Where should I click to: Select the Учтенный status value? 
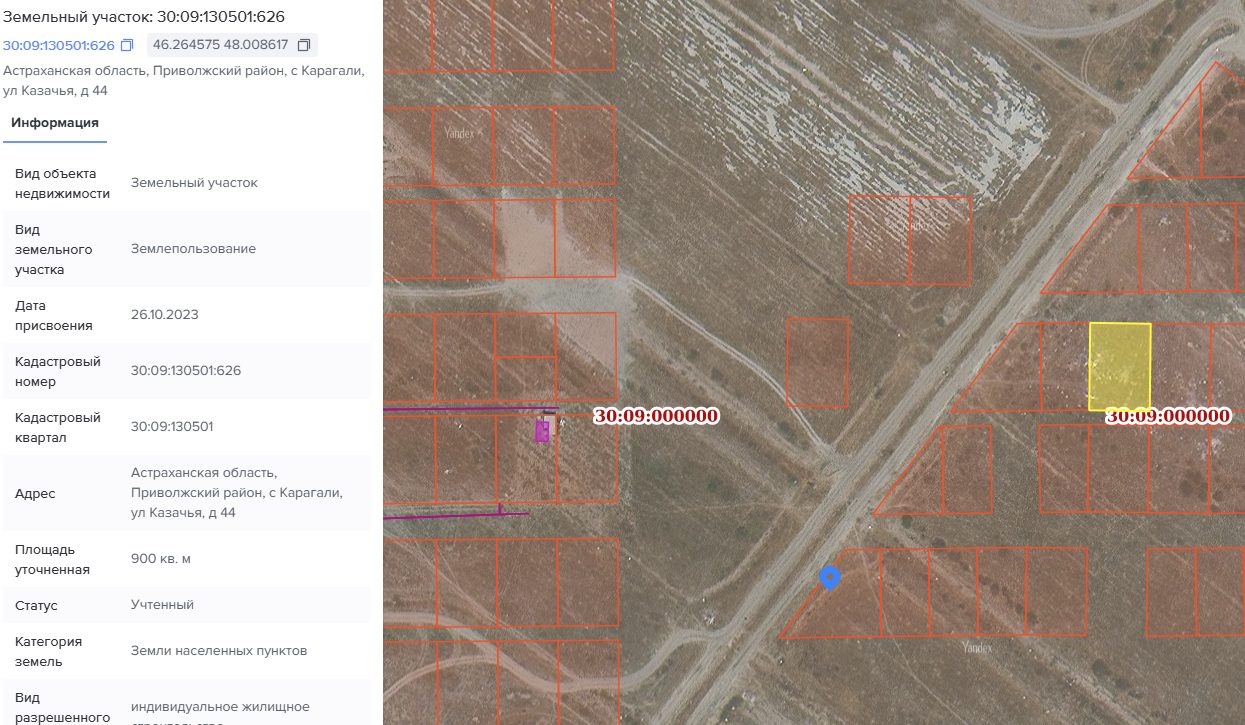coord(162,605)
